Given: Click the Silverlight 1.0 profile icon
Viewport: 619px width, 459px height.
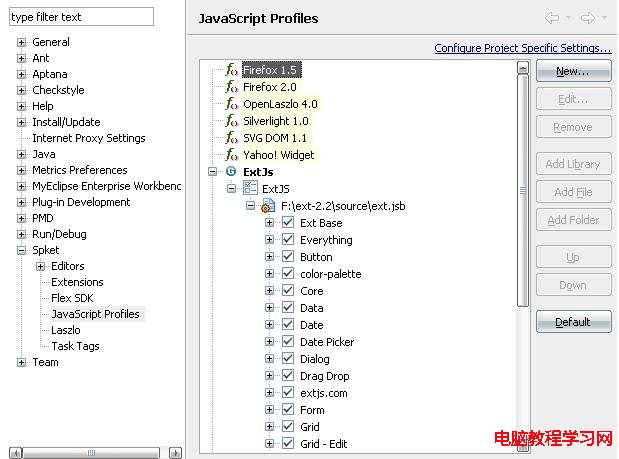Looking at the screenshot, I should click(x=232, y=121).
